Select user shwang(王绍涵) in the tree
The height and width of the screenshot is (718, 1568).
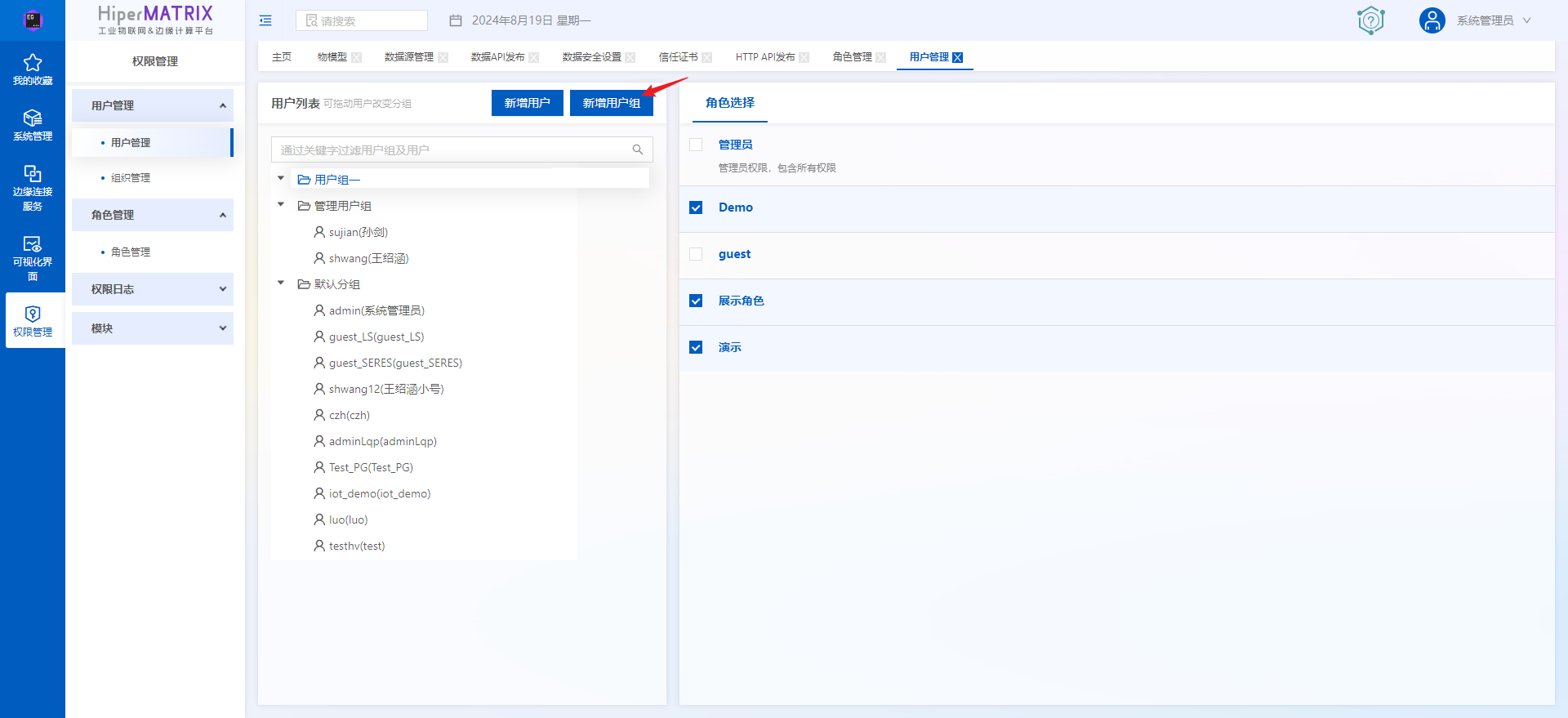pos(369,258)
